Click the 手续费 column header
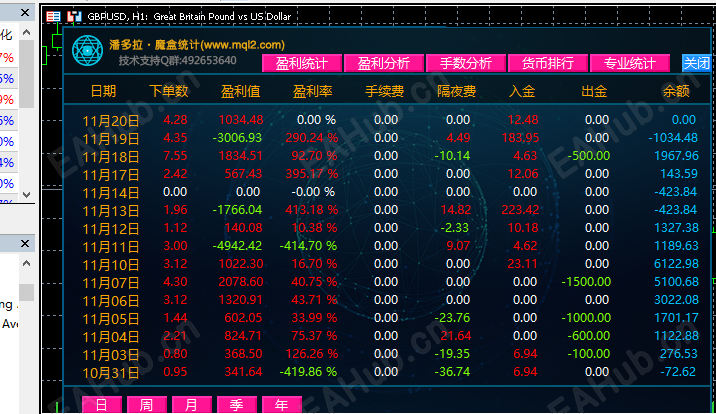The image size is (716, 414). [384, 91]
